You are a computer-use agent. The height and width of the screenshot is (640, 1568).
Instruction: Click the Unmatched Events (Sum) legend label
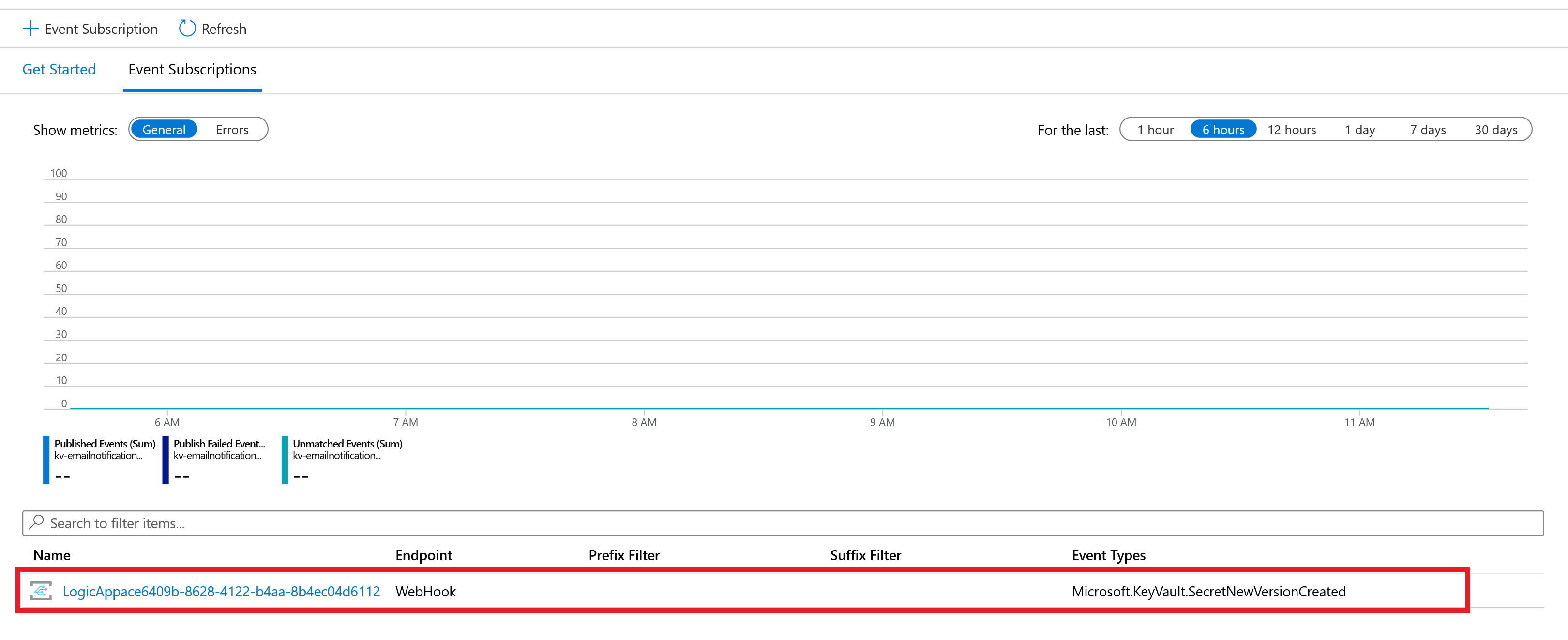pos(347,444)
